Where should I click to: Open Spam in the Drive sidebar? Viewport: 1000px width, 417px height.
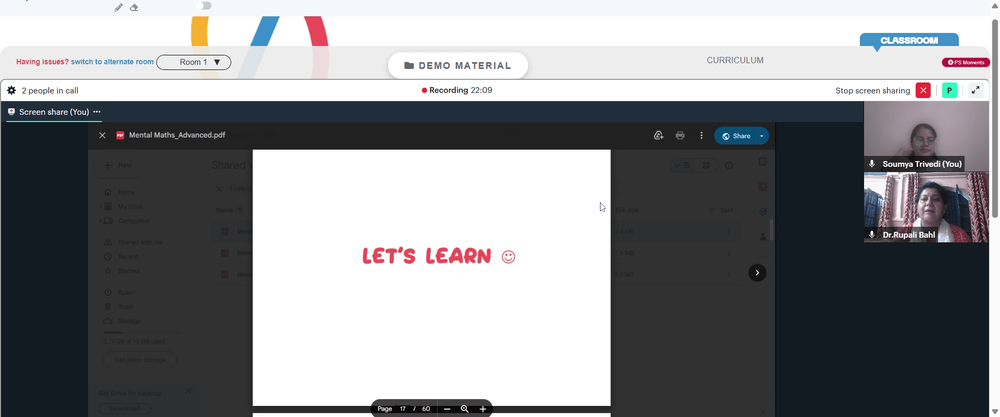[119, 292]
